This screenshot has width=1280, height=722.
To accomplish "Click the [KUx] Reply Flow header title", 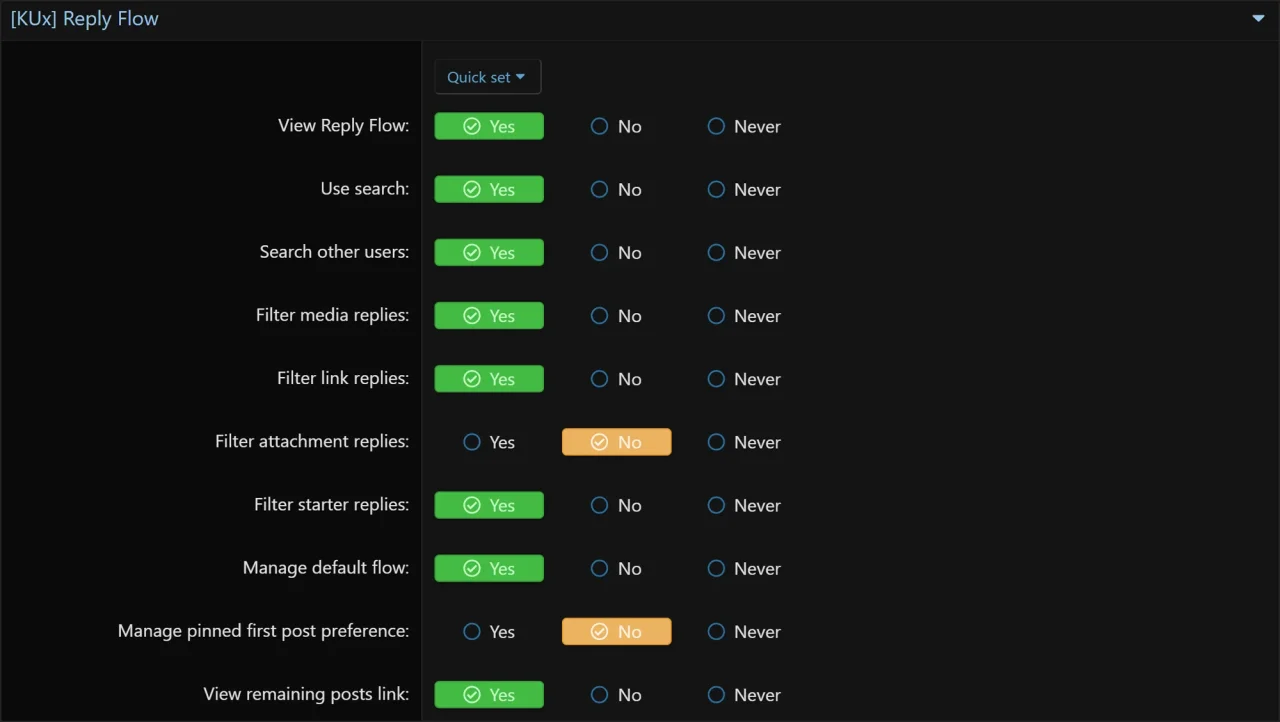I will pos(85,19).
